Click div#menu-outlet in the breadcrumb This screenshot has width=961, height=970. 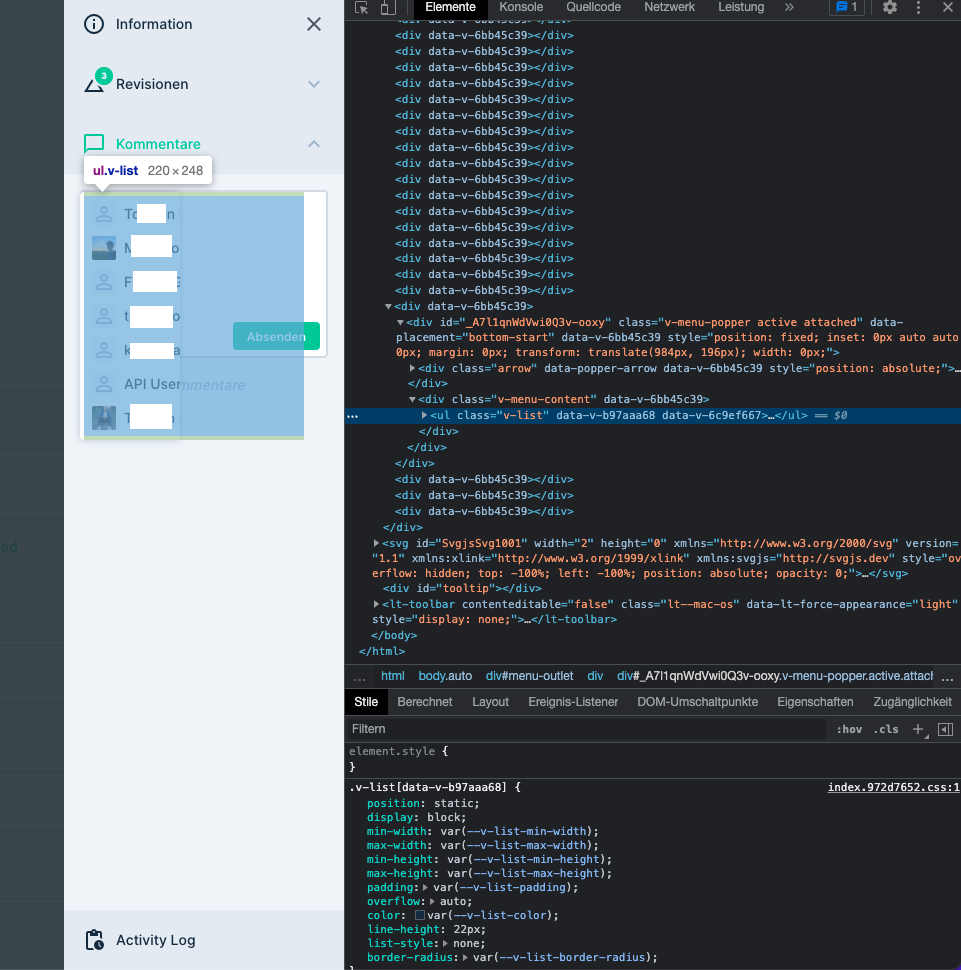(529, 676)
